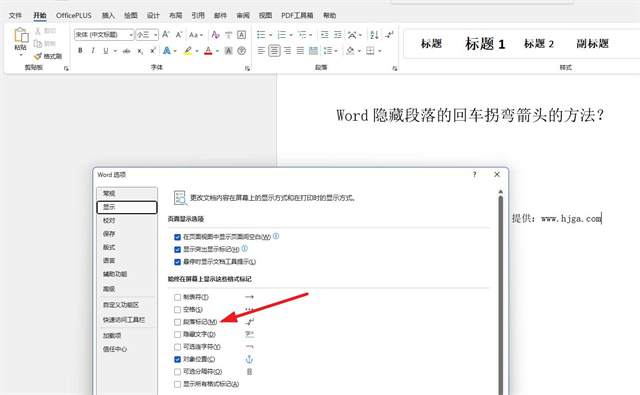Click Help question mark in Word Options
Viewport: 640px width, 395px height.
(474, 174)
